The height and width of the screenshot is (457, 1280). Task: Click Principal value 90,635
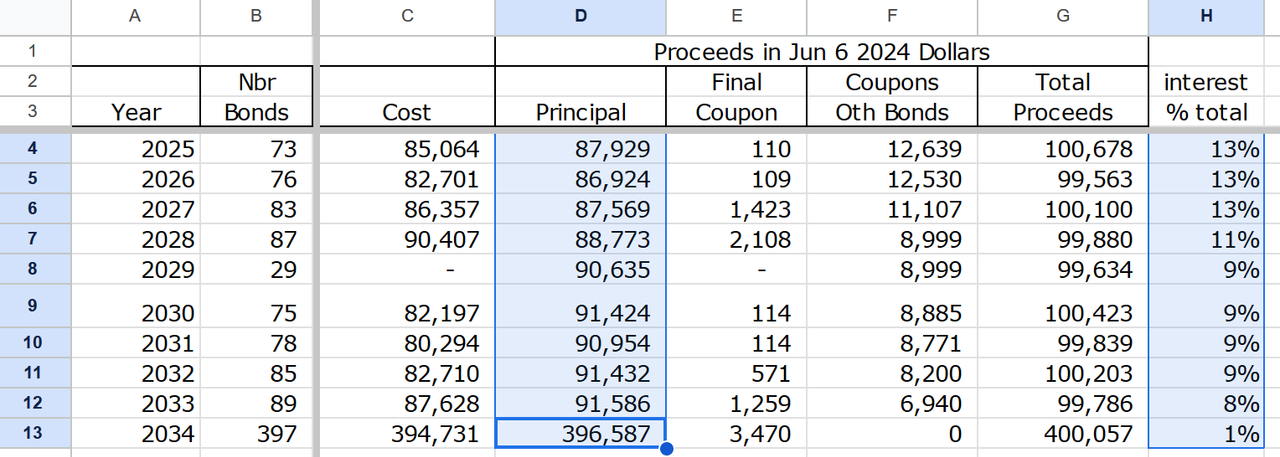coord(580,270)
